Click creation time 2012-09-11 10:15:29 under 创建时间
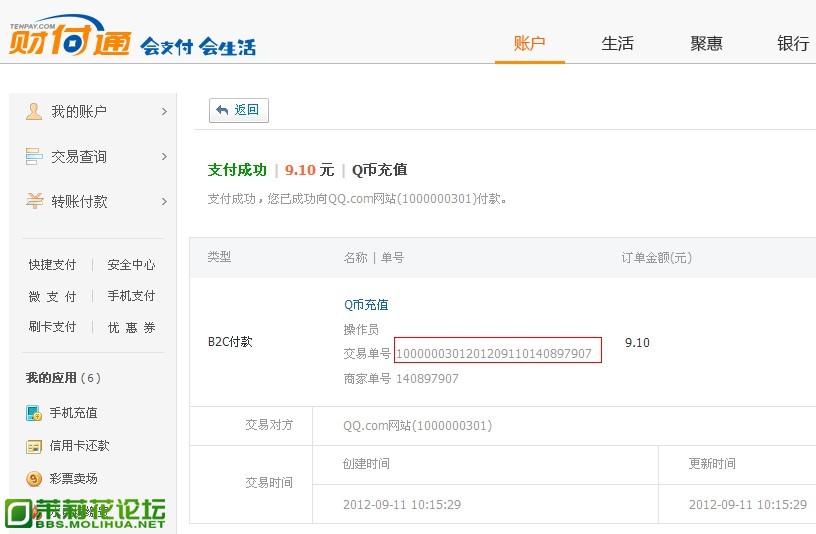Screen dimensions: 816x534 [402, 504]
